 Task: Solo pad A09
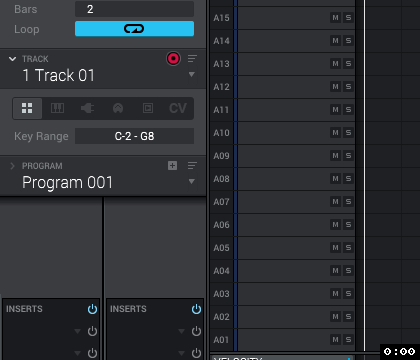tap(348, 156)
